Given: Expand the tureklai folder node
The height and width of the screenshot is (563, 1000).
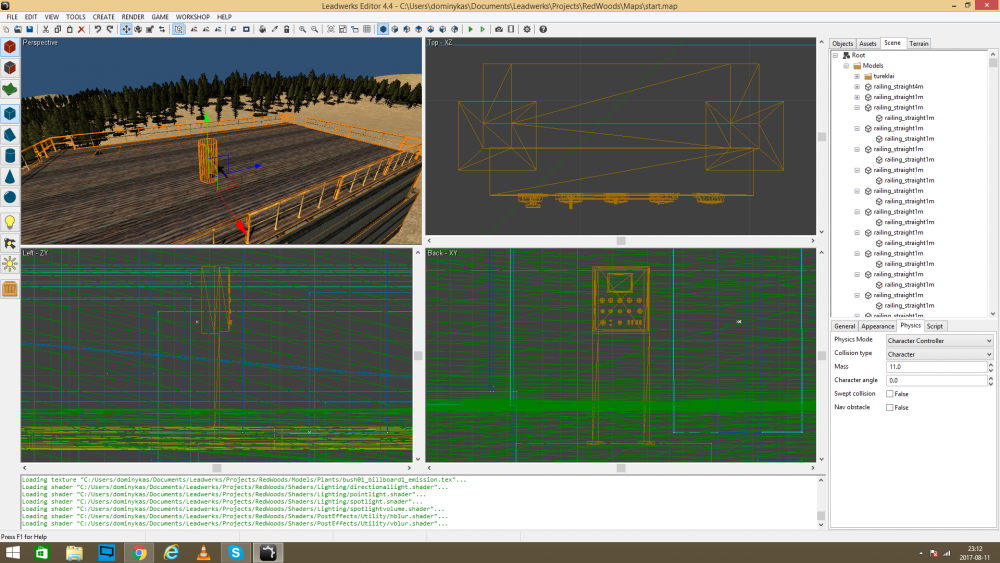Looking at the screenshot, I should click(x=857, y=76).
